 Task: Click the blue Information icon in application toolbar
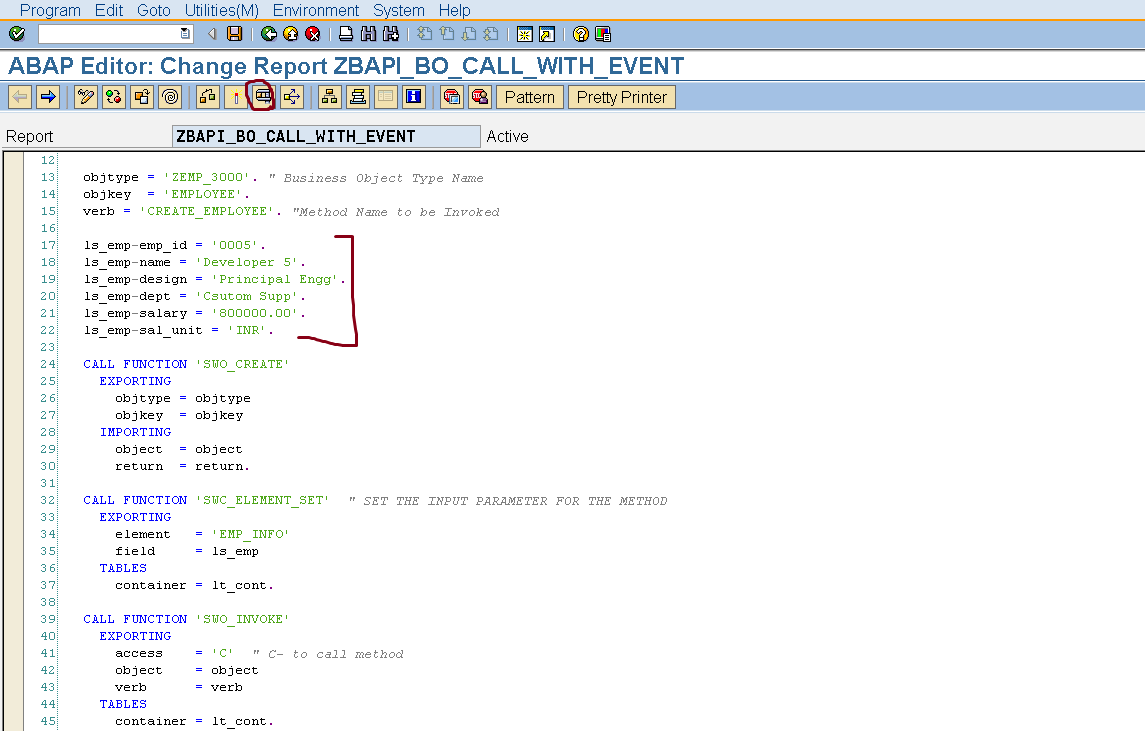[x=414, y=97]
